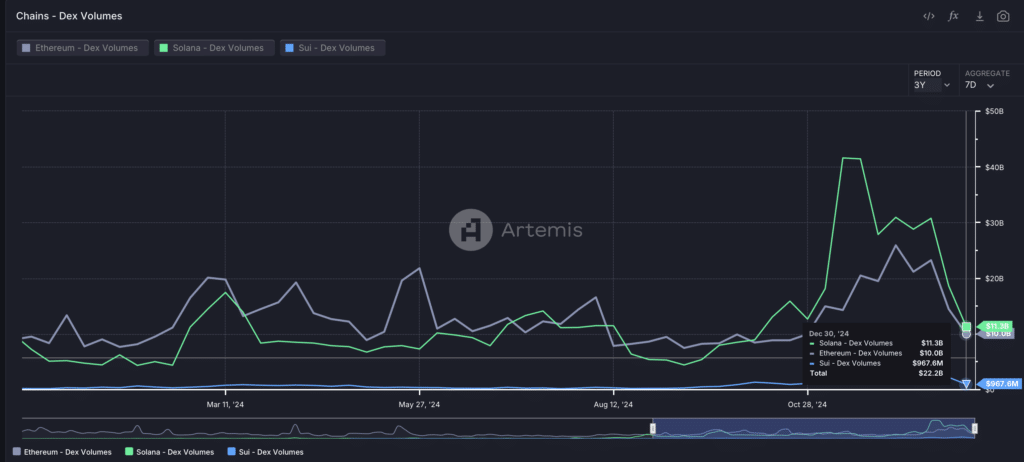
Task: Click the gray swatch in Ethereum chip
Action: pos(26,48)
